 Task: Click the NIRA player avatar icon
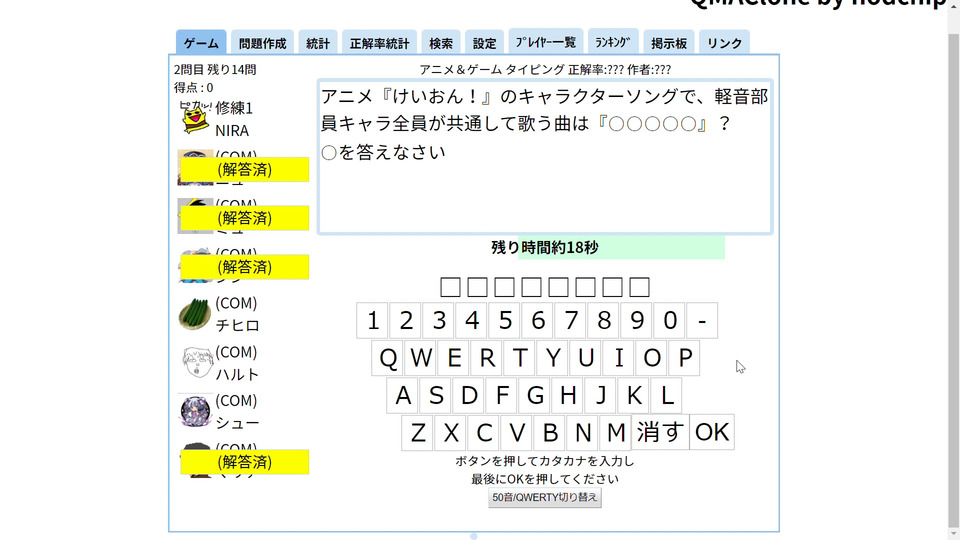[195, 118]
